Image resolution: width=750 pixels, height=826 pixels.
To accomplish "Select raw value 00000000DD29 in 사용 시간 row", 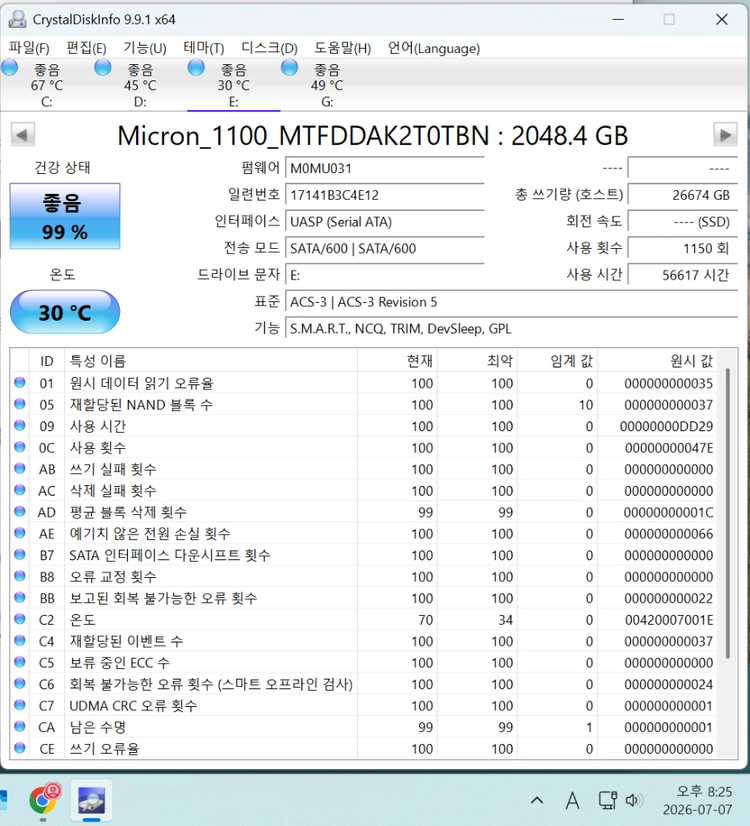I will [x=666, y=426].
